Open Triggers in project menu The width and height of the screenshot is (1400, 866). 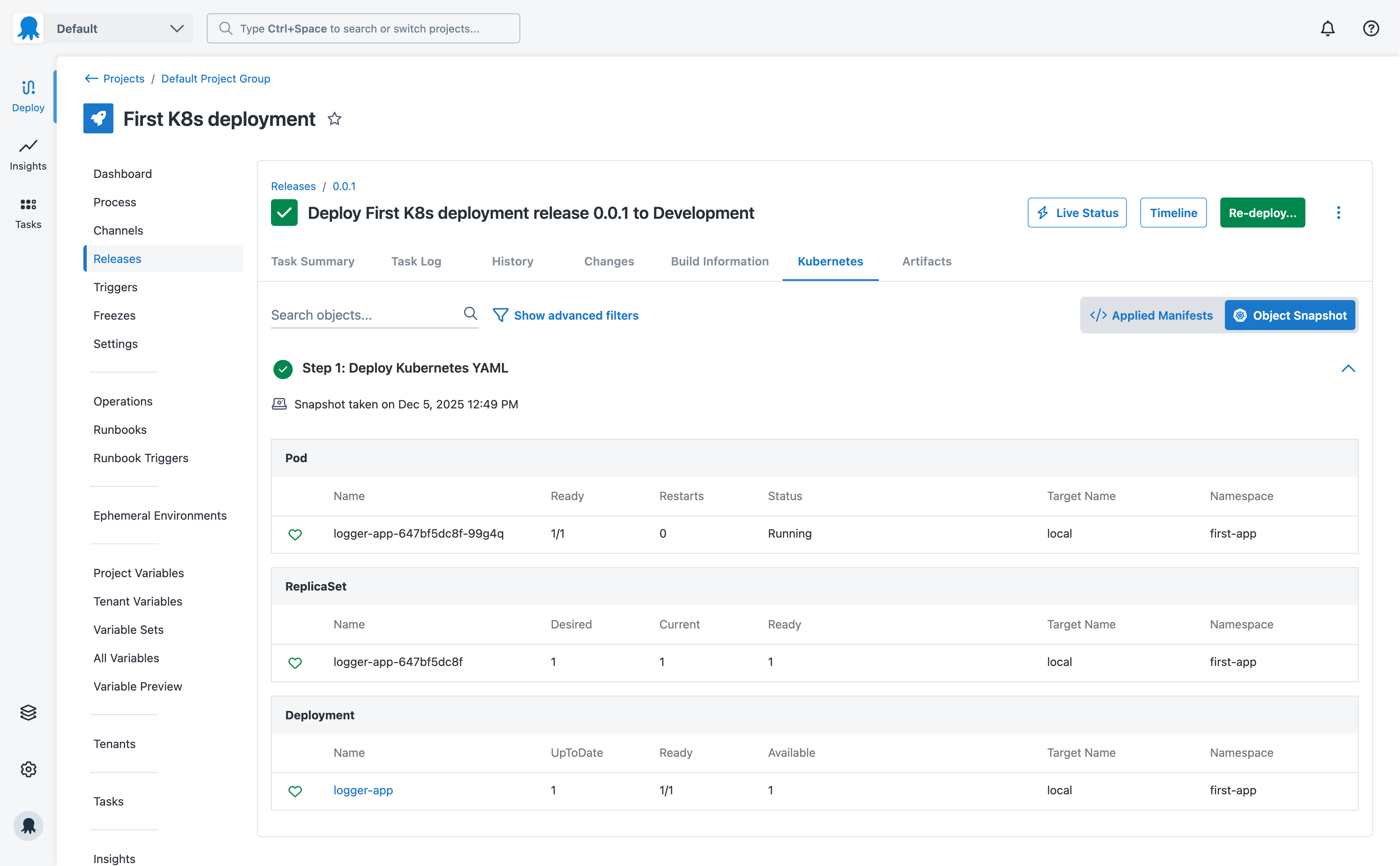pyautogui.click(x=115, y=287)
